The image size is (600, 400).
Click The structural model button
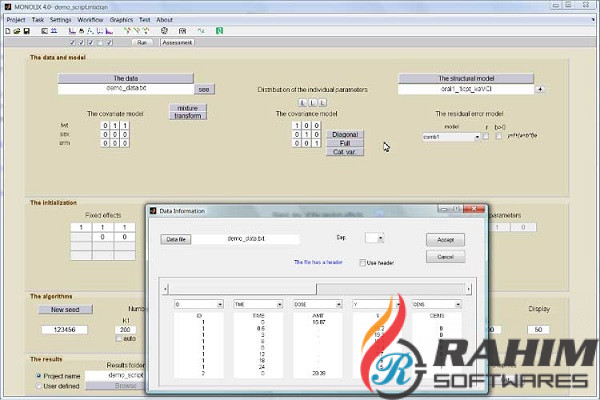(x=466, y=78)
